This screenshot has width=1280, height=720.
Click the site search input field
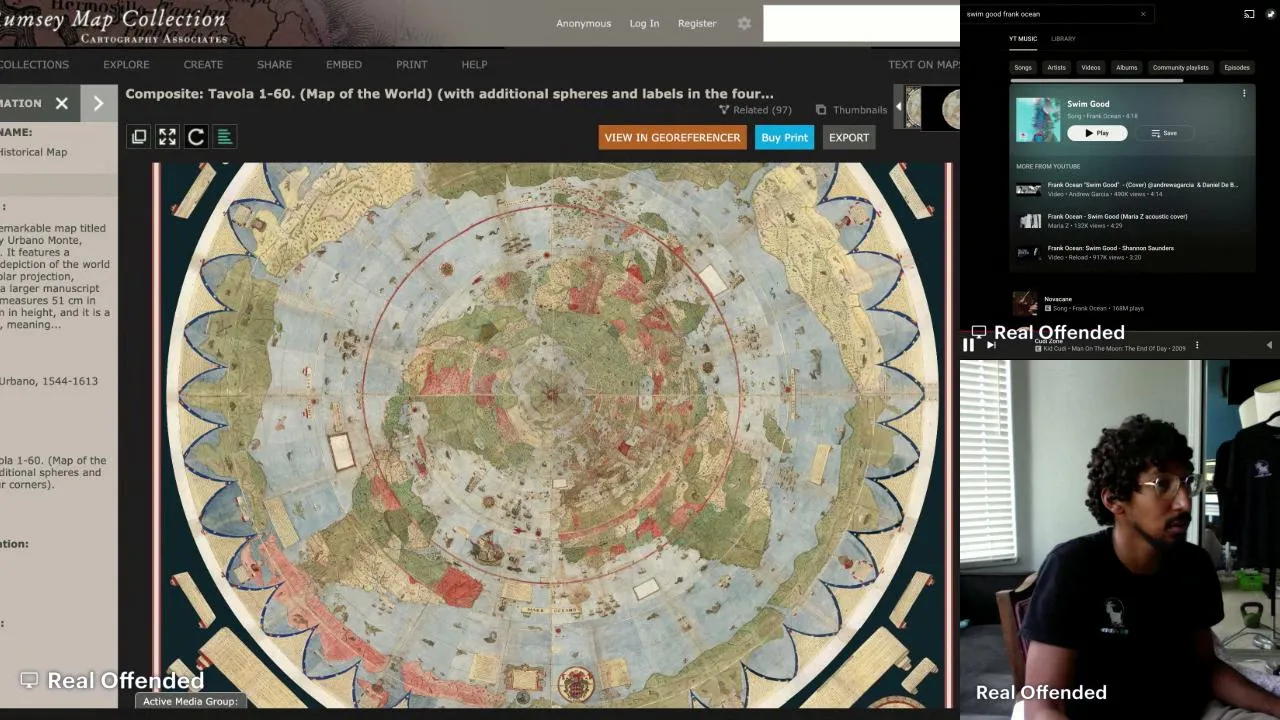861,24
